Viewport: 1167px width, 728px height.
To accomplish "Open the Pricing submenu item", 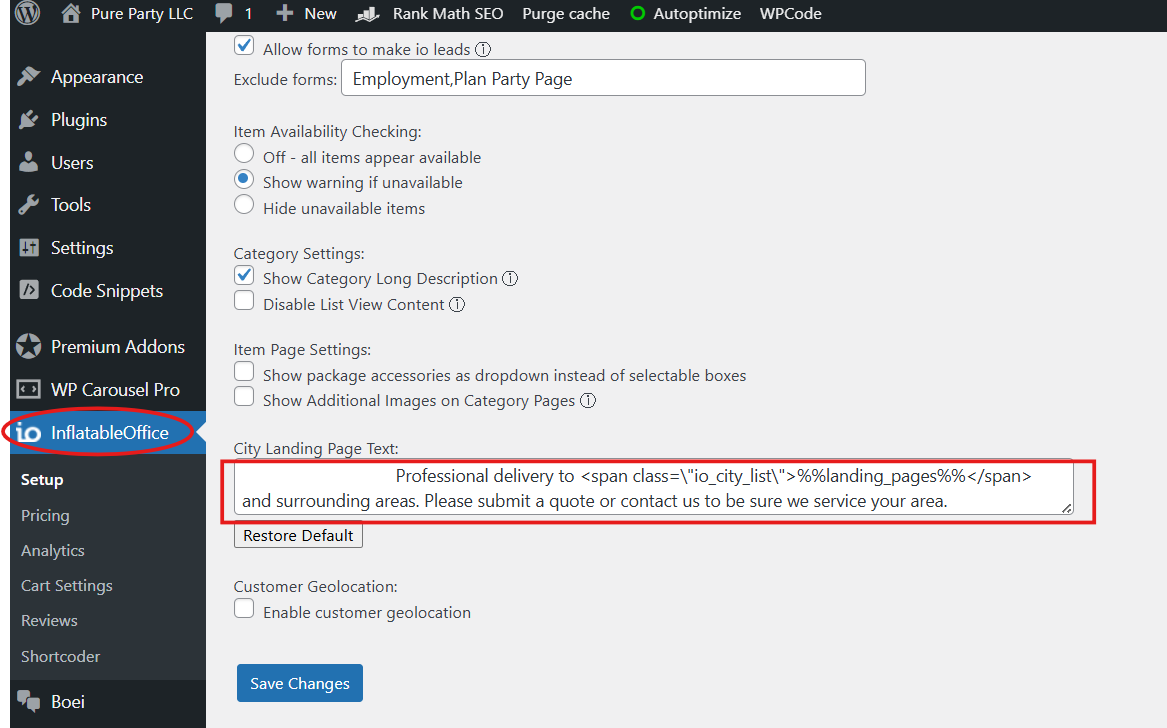I will [45, 516].
